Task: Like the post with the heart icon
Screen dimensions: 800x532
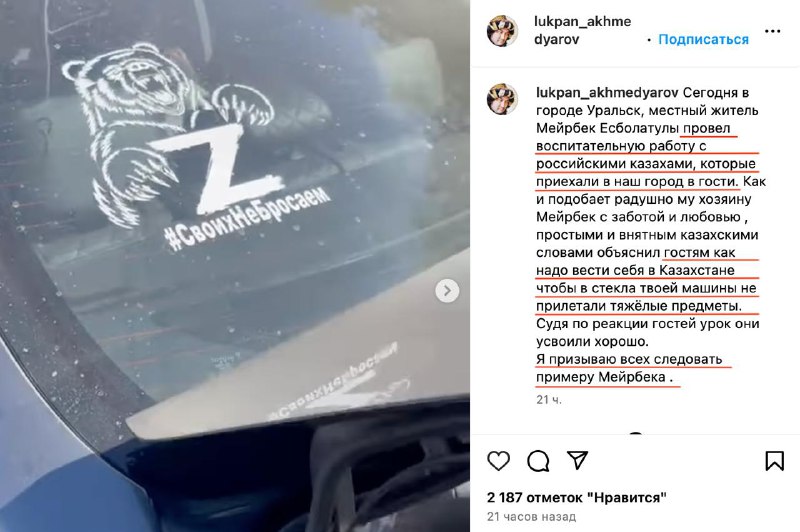Action: click(x=498, y=461)
